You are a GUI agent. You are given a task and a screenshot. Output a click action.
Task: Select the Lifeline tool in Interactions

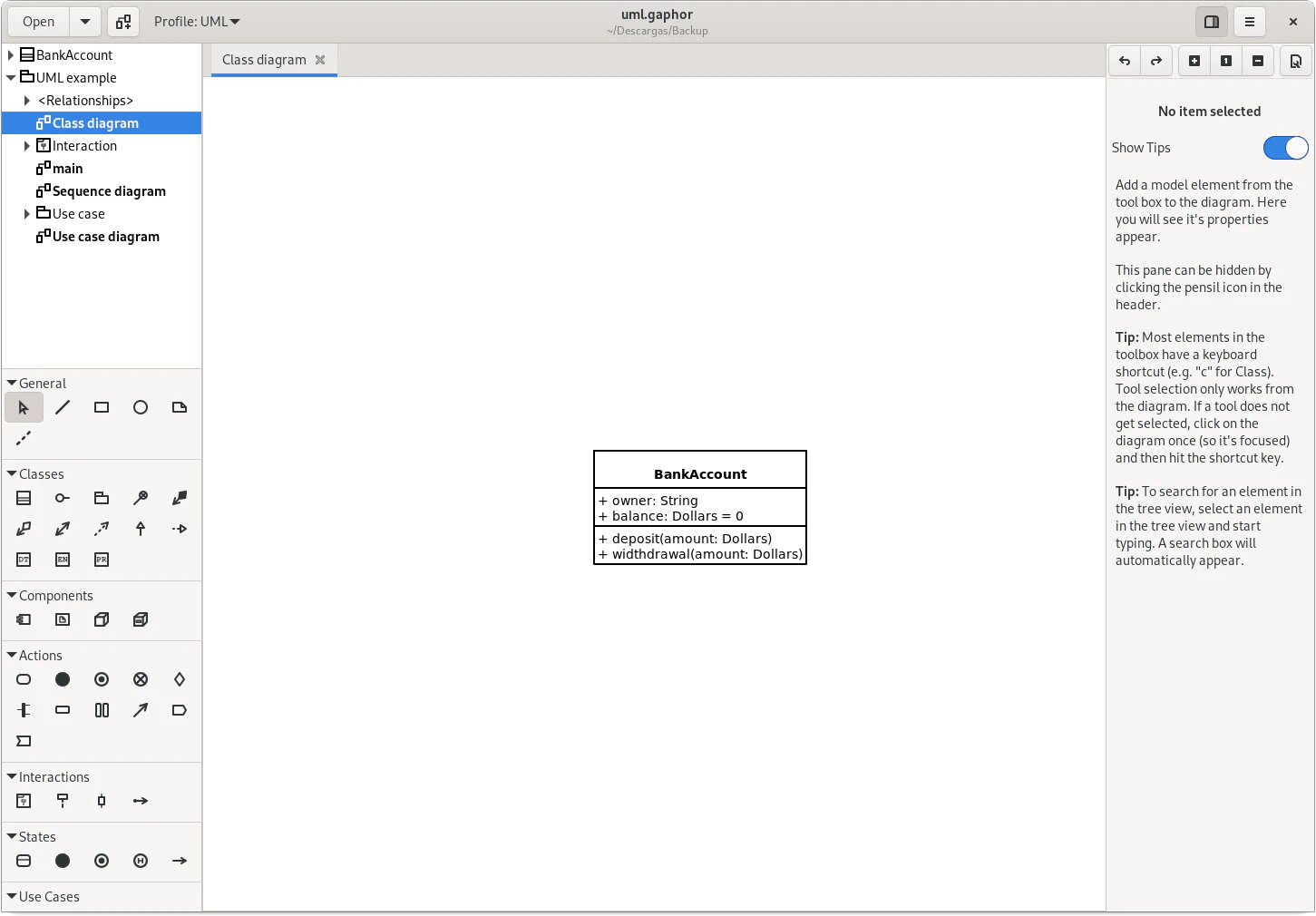63,801
